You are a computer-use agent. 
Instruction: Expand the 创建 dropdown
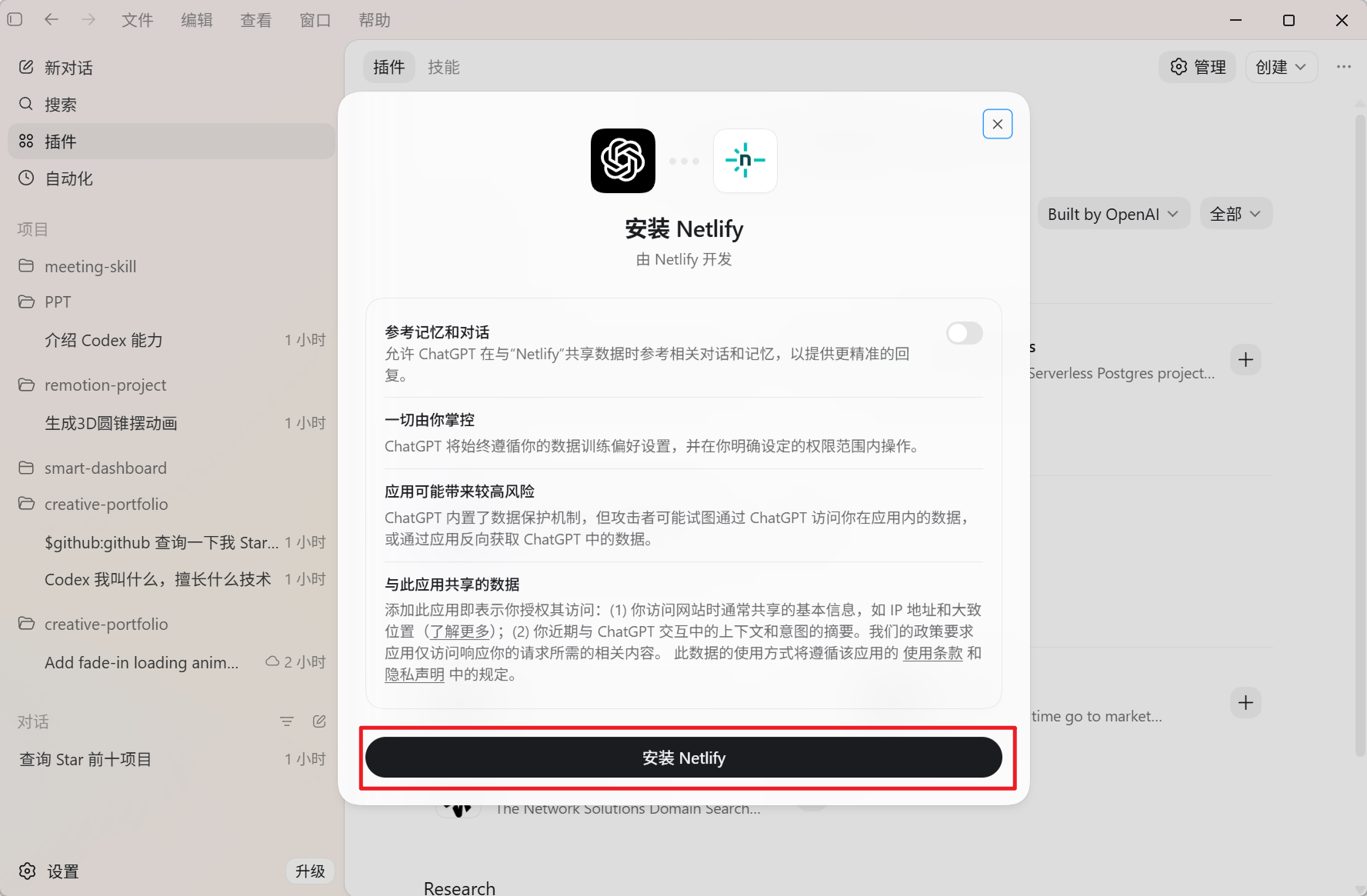(1282, 67)
